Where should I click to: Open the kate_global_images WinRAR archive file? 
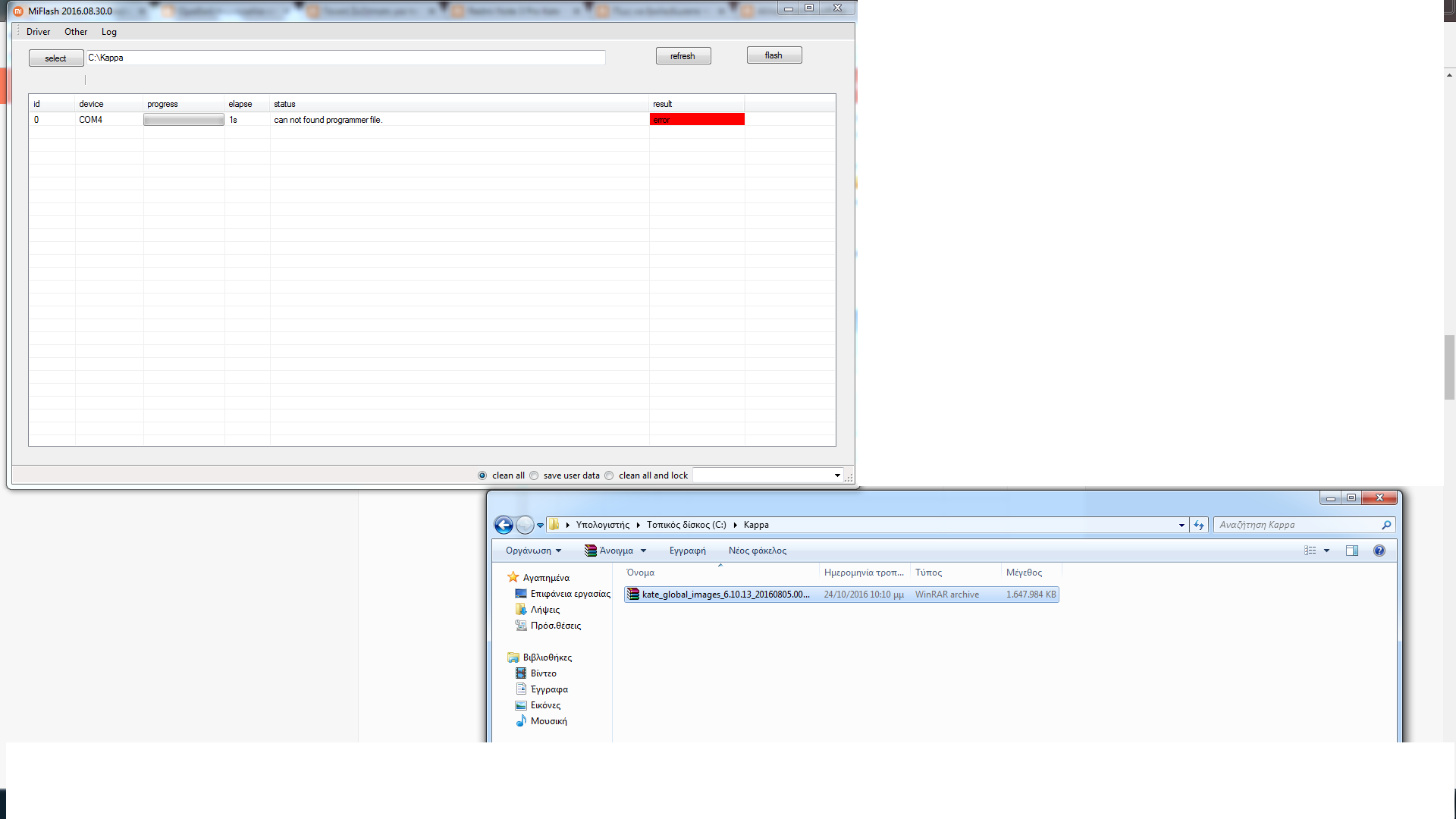[725, 595]
